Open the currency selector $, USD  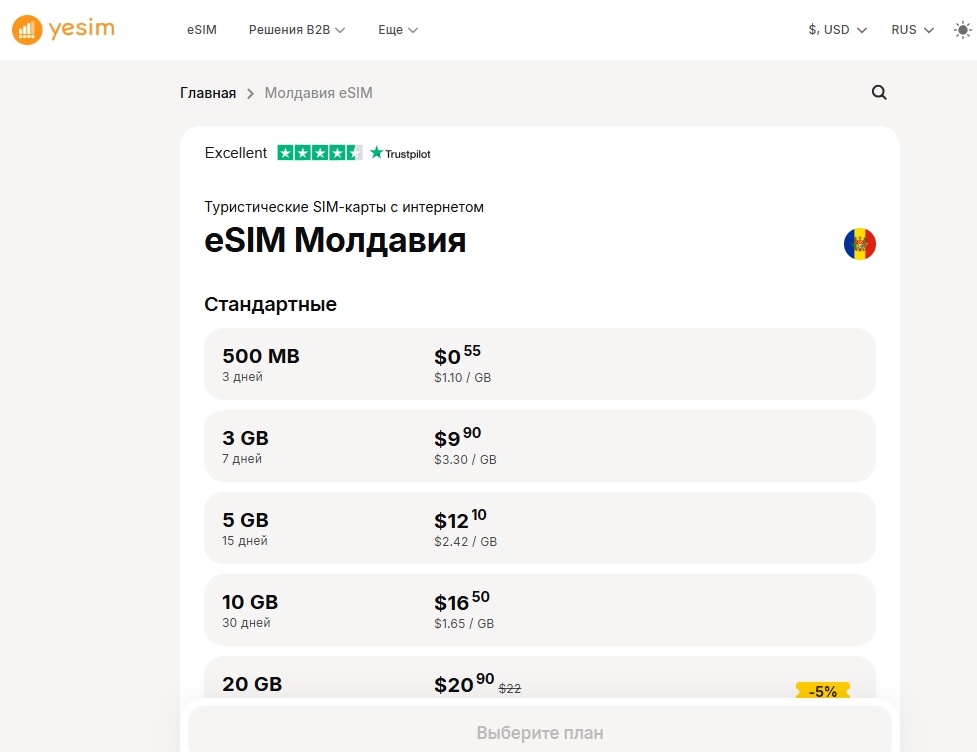click(x=836, y=30)
